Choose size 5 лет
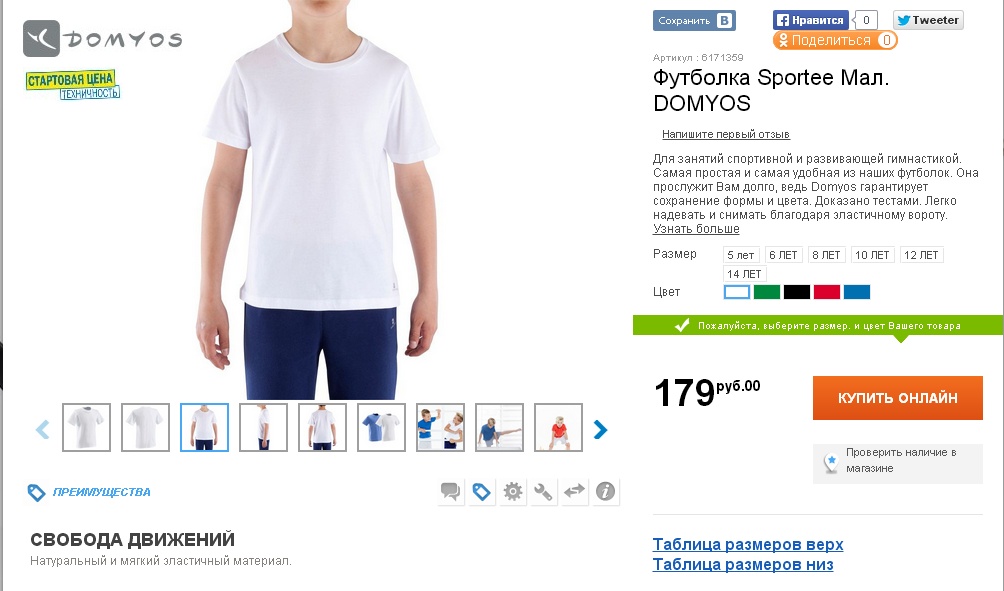The image size is (1004, 591). (741, 255)
